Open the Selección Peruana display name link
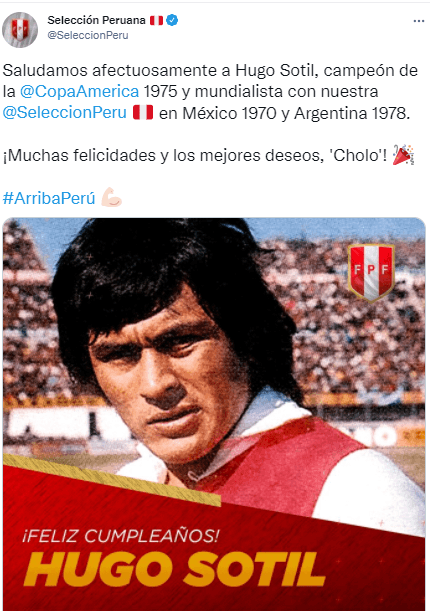The width and height of the screenshot is (430, 611). [97, 20]
